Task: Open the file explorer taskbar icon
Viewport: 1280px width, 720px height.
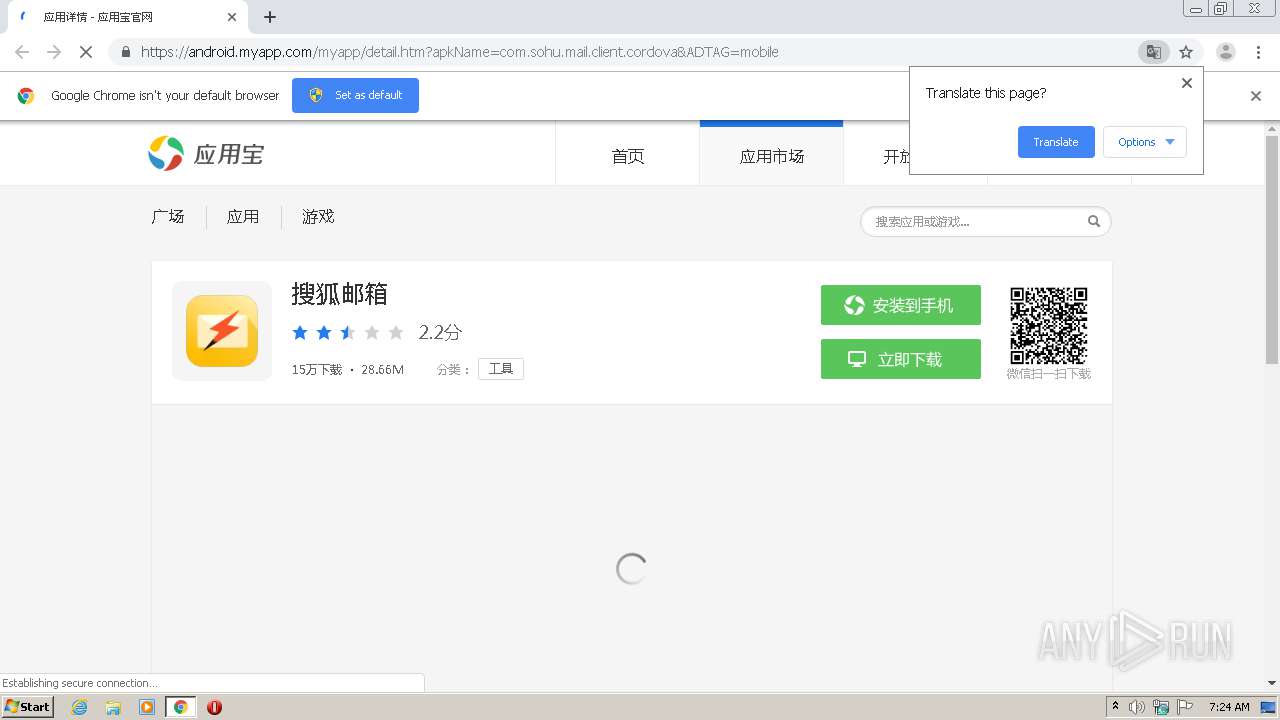Action: tap(113, 707)
